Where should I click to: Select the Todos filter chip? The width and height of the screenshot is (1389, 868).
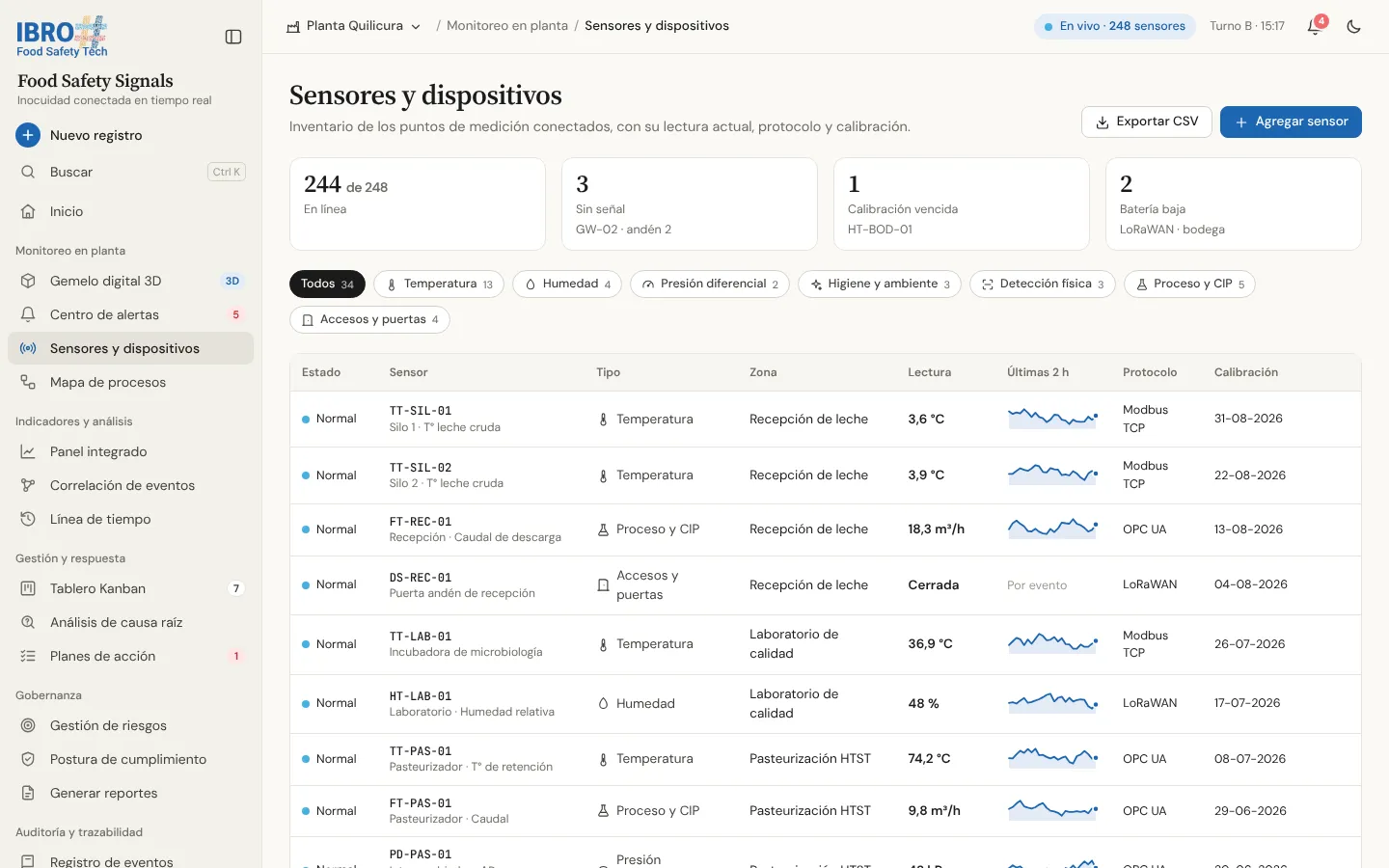[327, 284]
